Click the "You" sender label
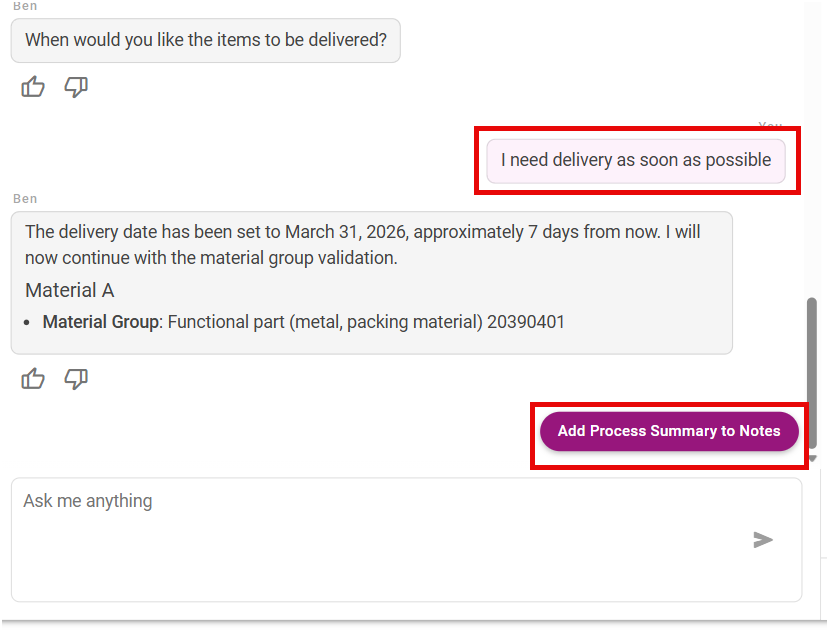Image resolution: width=829 pixels, height=635 pixels. tap(770, 126)
